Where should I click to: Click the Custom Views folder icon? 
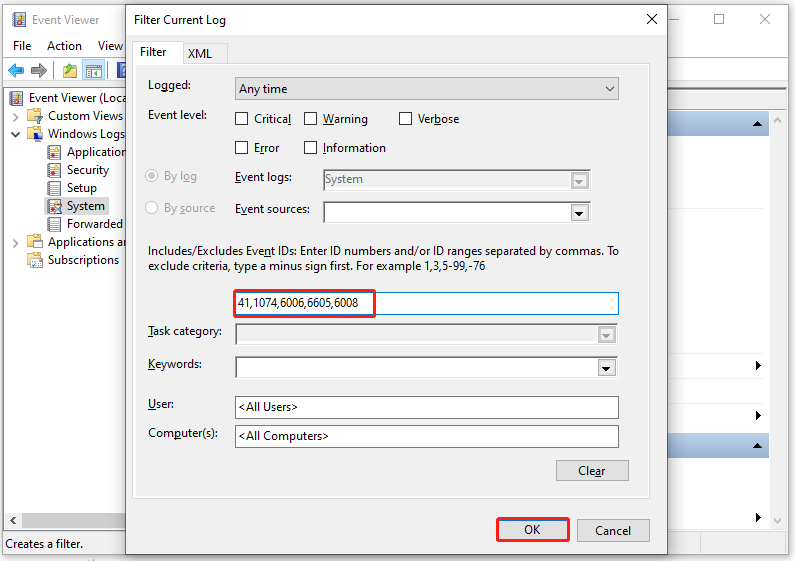tap(35, 116)
